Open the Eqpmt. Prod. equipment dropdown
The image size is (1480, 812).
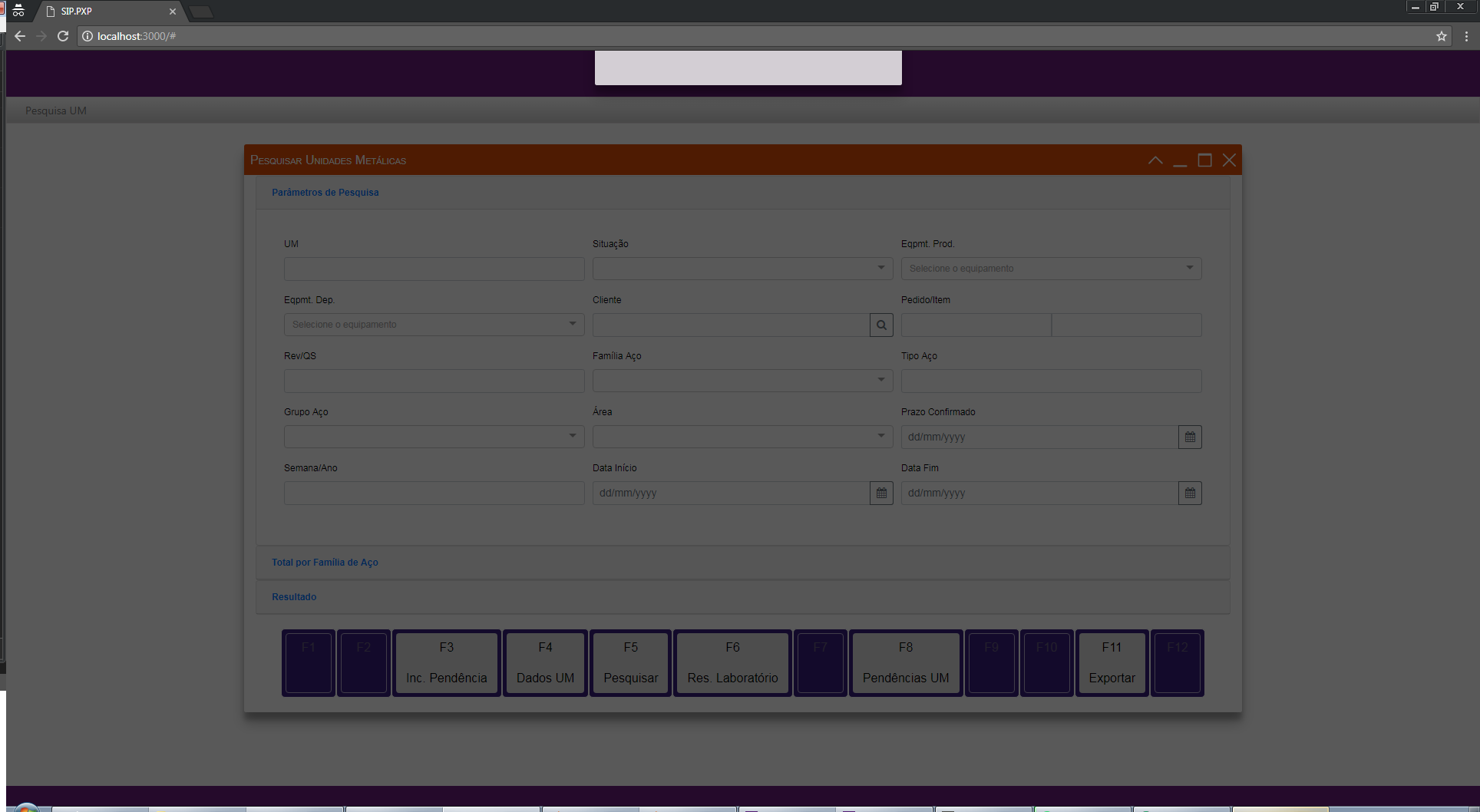1051,269
